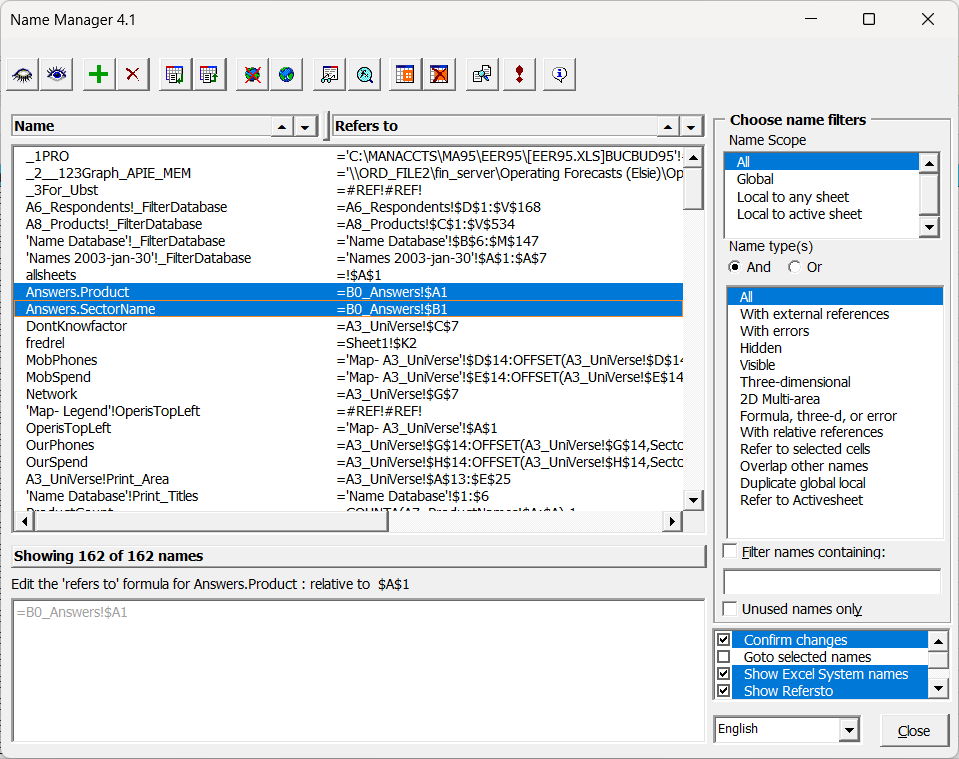959x759 pixels.
Task: Select the Answers.SectorName row
Action: [347, 309]
